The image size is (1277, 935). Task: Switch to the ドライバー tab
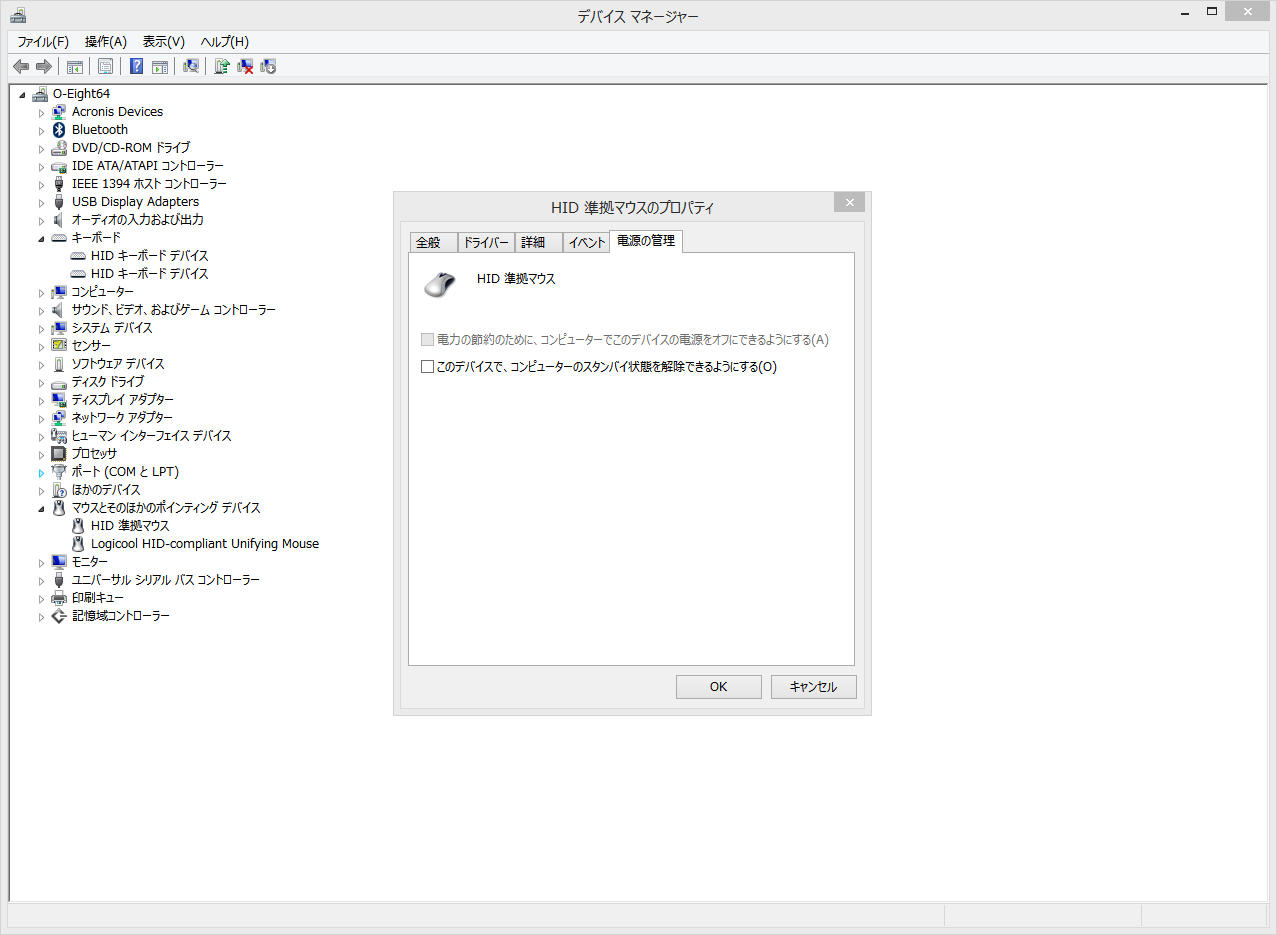[x=486, y=243]
